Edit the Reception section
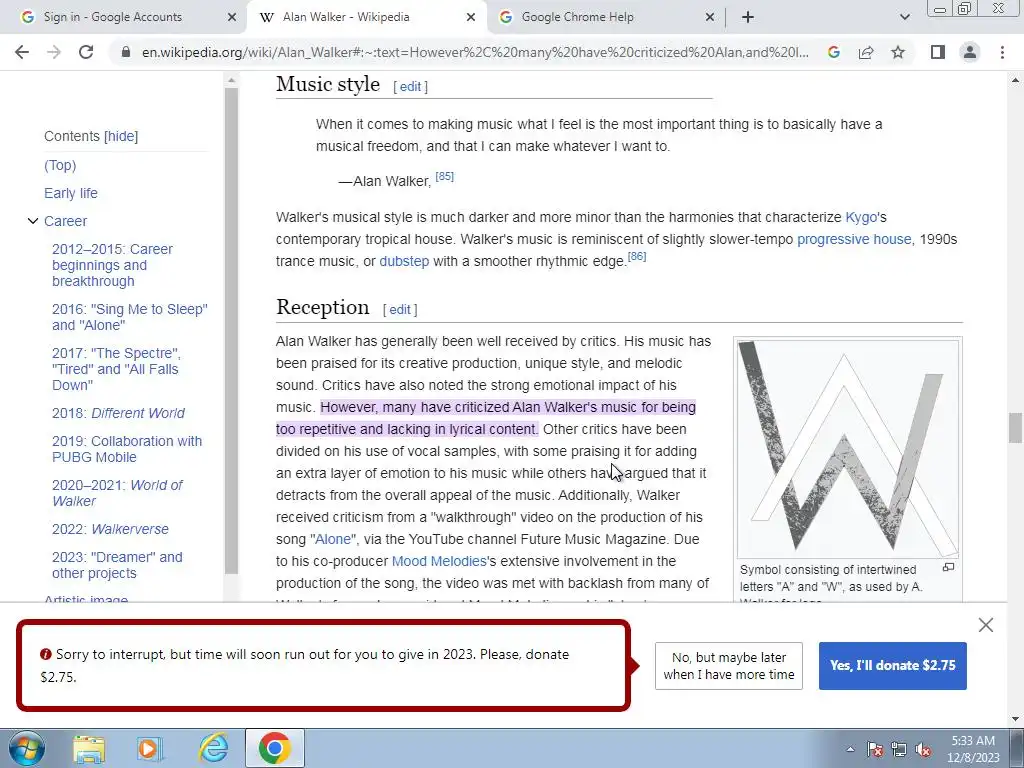 point(400,310)
